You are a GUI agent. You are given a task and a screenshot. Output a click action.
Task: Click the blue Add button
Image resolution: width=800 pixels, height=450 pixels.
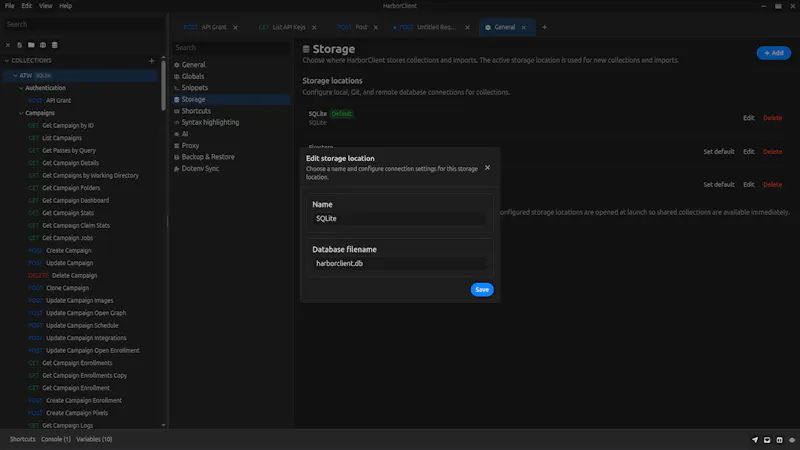[x=773, y=53]
